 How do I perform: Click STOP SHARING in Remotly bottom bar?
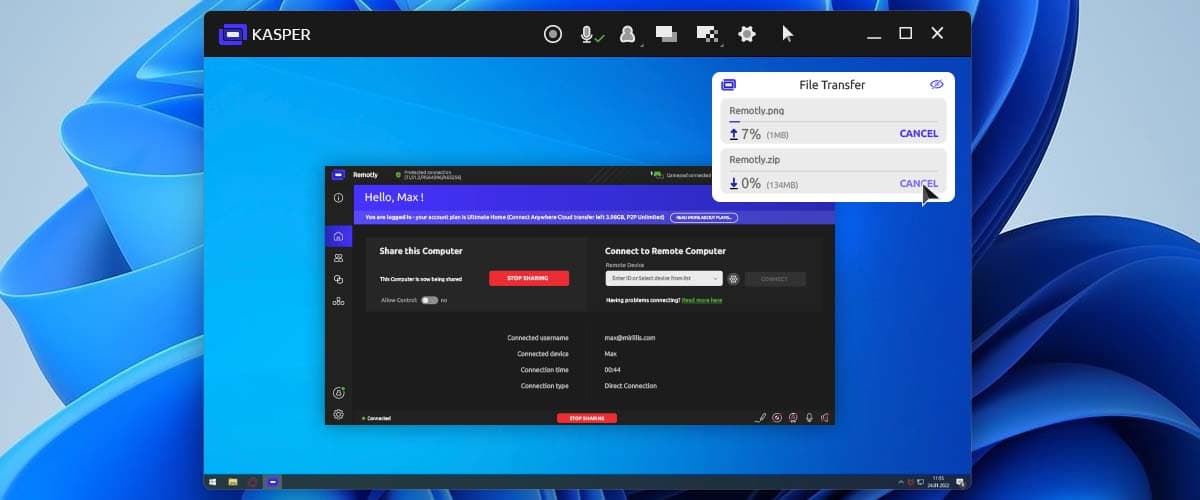[587, 418]
